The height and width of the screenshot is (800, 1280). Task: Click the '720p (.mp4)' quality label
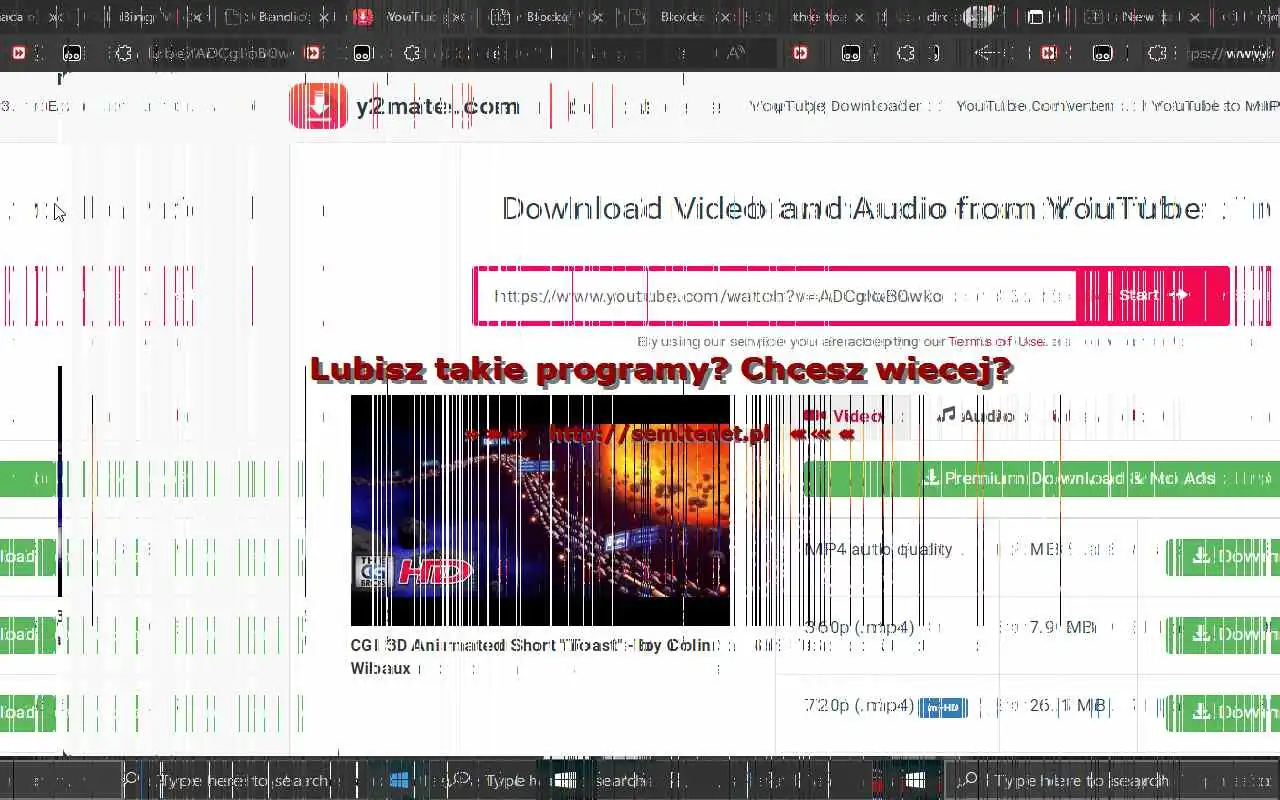(859, 706)
